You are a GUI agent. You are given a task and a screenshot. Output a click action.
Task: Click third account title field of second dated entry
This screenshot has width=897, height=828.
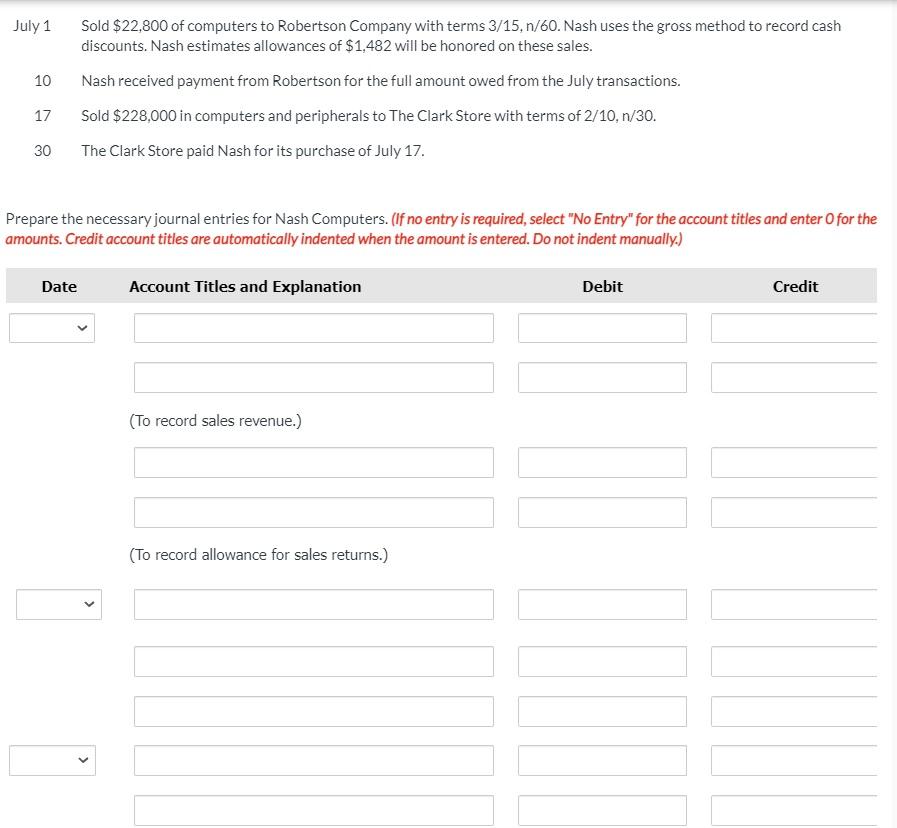pos(313,711)
